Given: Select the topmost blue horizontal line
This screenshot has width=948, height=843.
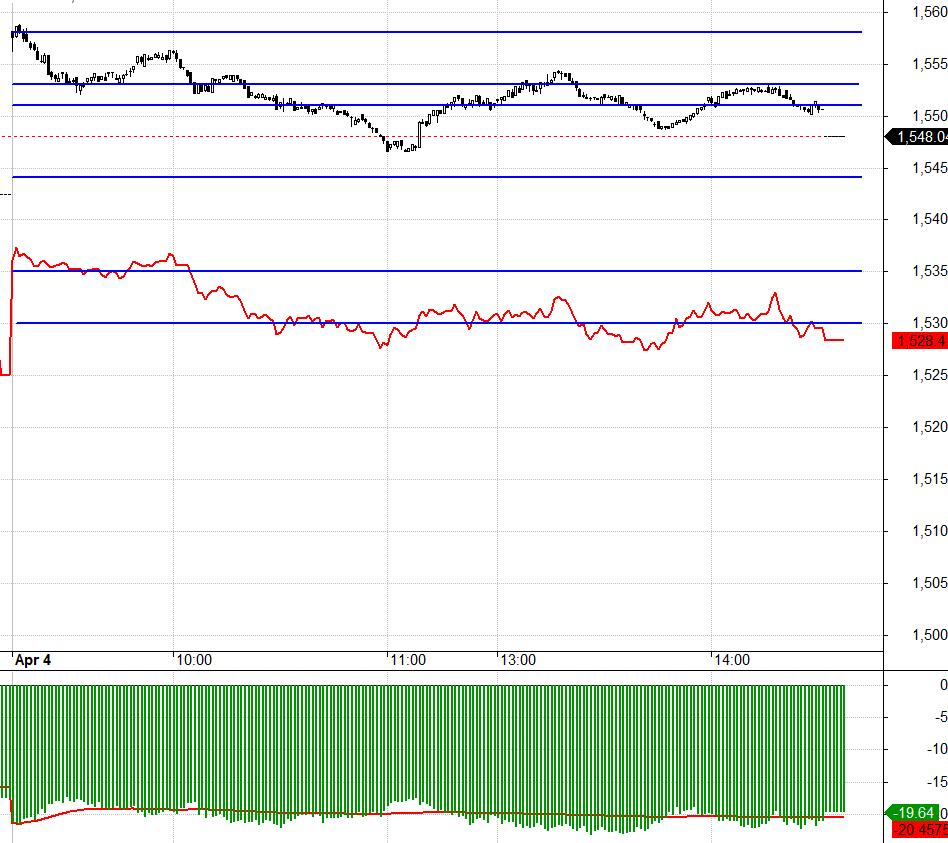Looking at the screenshot, I should (450, 32).
